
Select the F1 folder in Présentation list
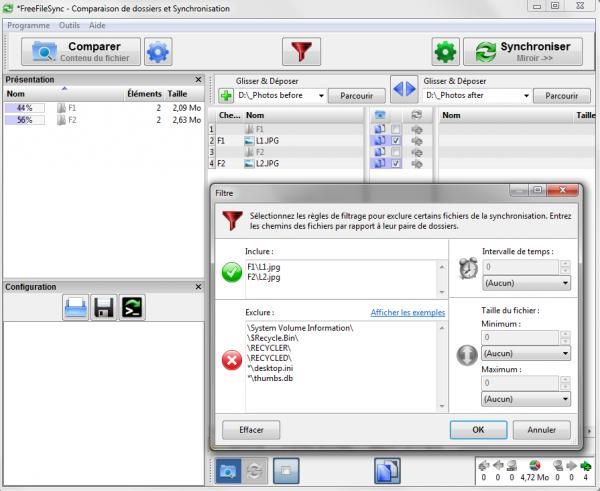103,108
